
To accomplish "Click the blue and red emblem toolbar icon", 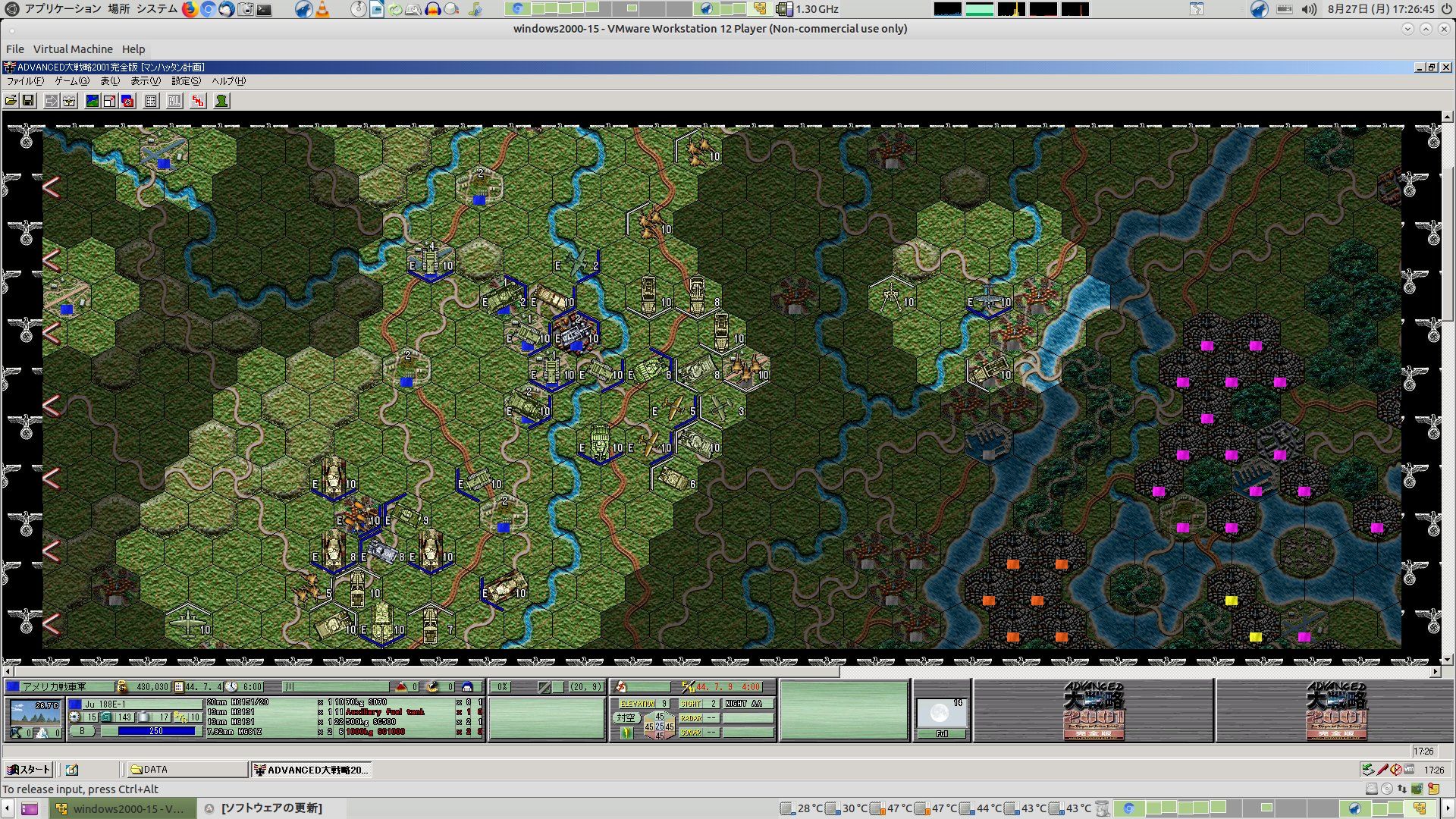I will [x=127, y=101].
